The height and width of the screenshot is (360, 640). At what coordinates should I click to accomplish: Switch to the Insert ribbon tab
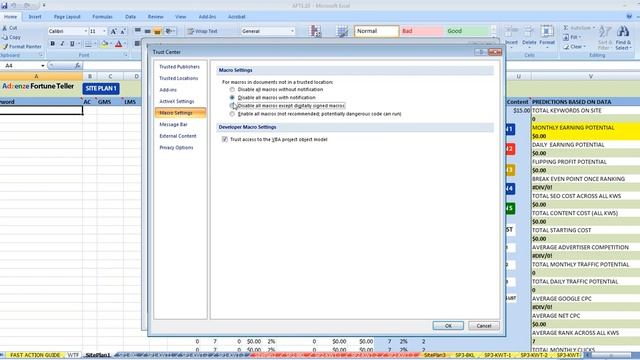(x=35, y=17)
